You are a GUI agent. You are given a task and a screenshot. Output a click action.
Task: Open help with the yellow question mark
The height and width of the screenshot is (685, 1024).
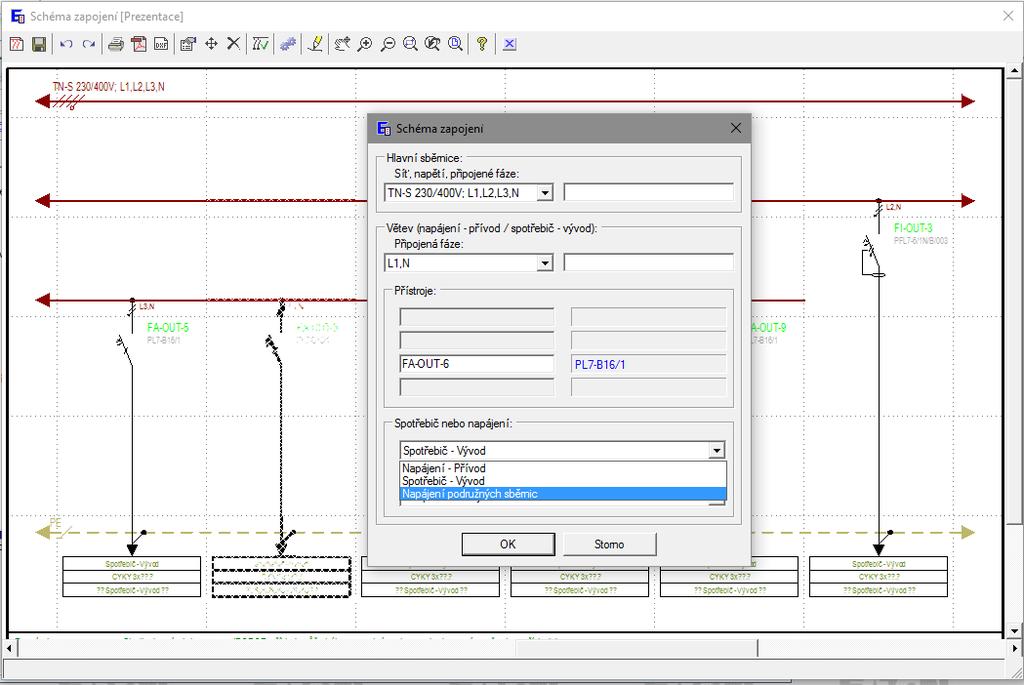tap(482, 44)
